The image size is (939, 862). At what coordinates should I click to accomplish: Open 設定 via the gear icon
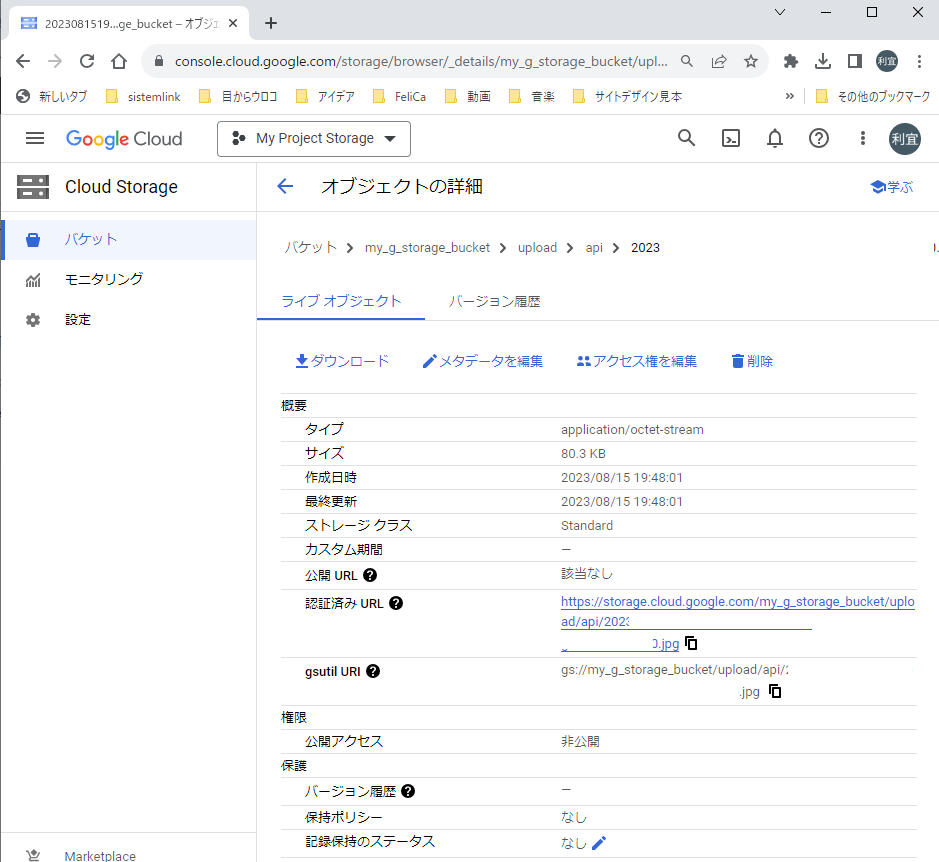82,319
